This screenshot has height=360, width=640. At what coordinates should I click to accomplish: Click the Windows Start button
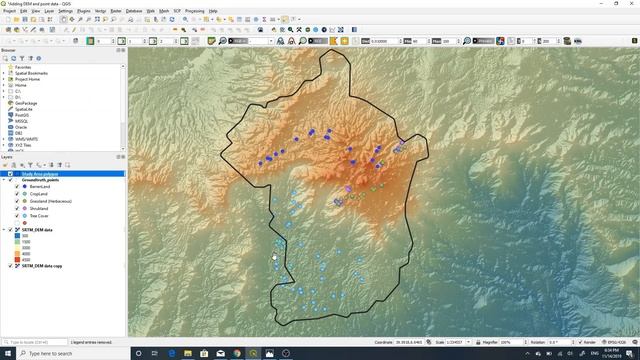(x=8, y=353)
